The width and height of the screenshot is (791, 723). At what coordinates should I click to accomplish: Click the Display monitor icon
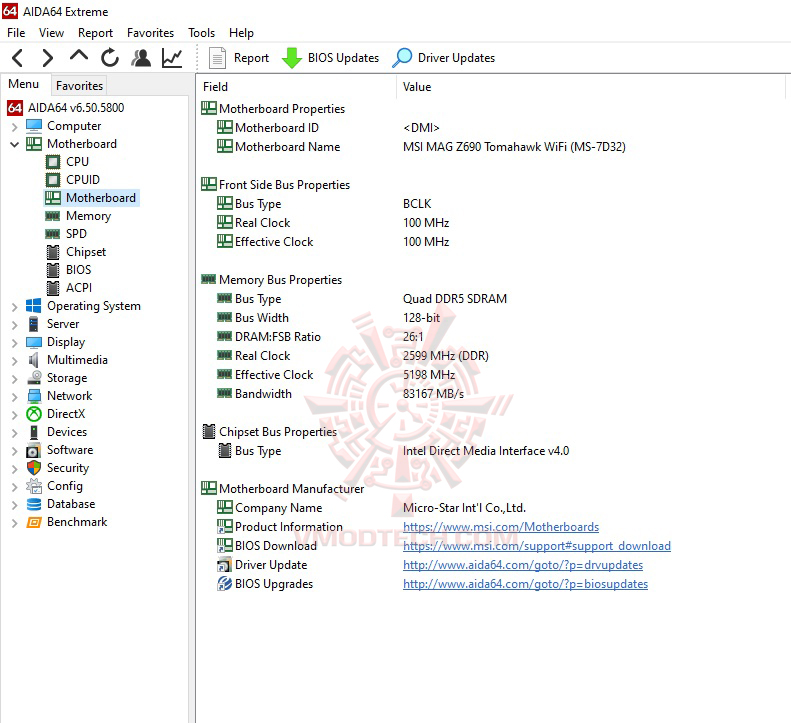tap(34, 342)
